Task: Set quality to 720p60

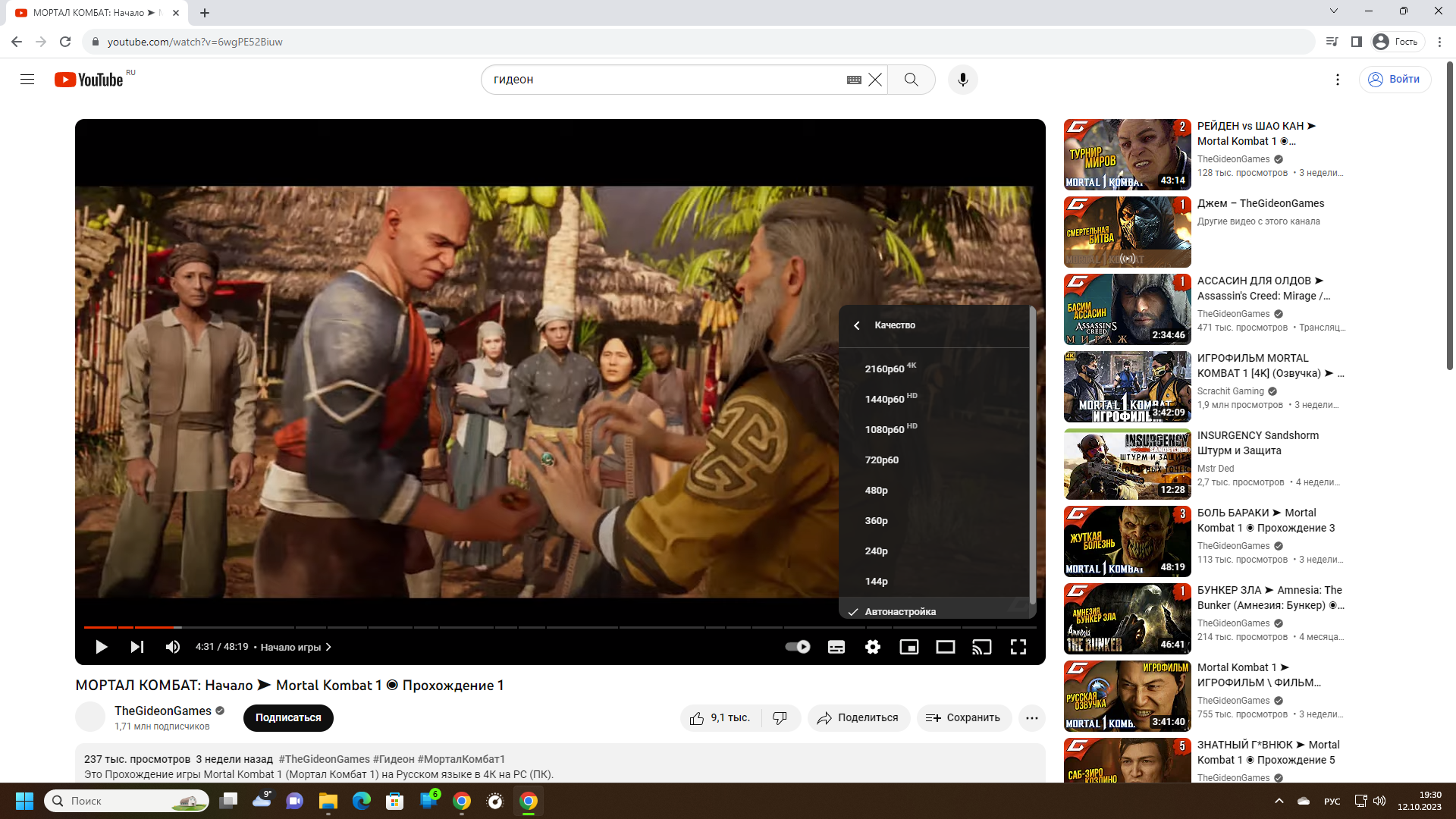Action: coord(934,460)
